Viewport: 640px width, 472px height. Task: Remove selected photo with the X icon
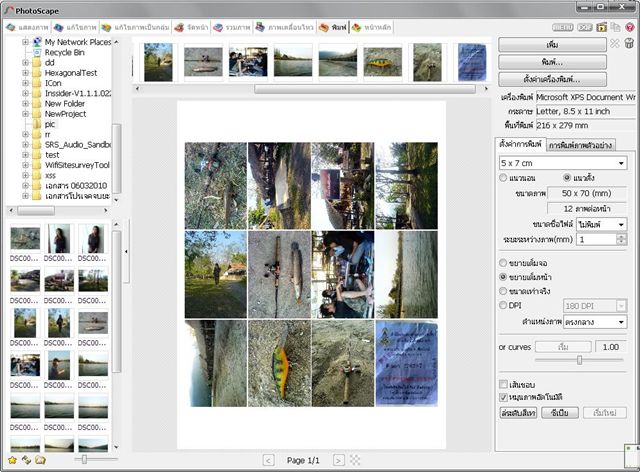[x=615, y=43]
